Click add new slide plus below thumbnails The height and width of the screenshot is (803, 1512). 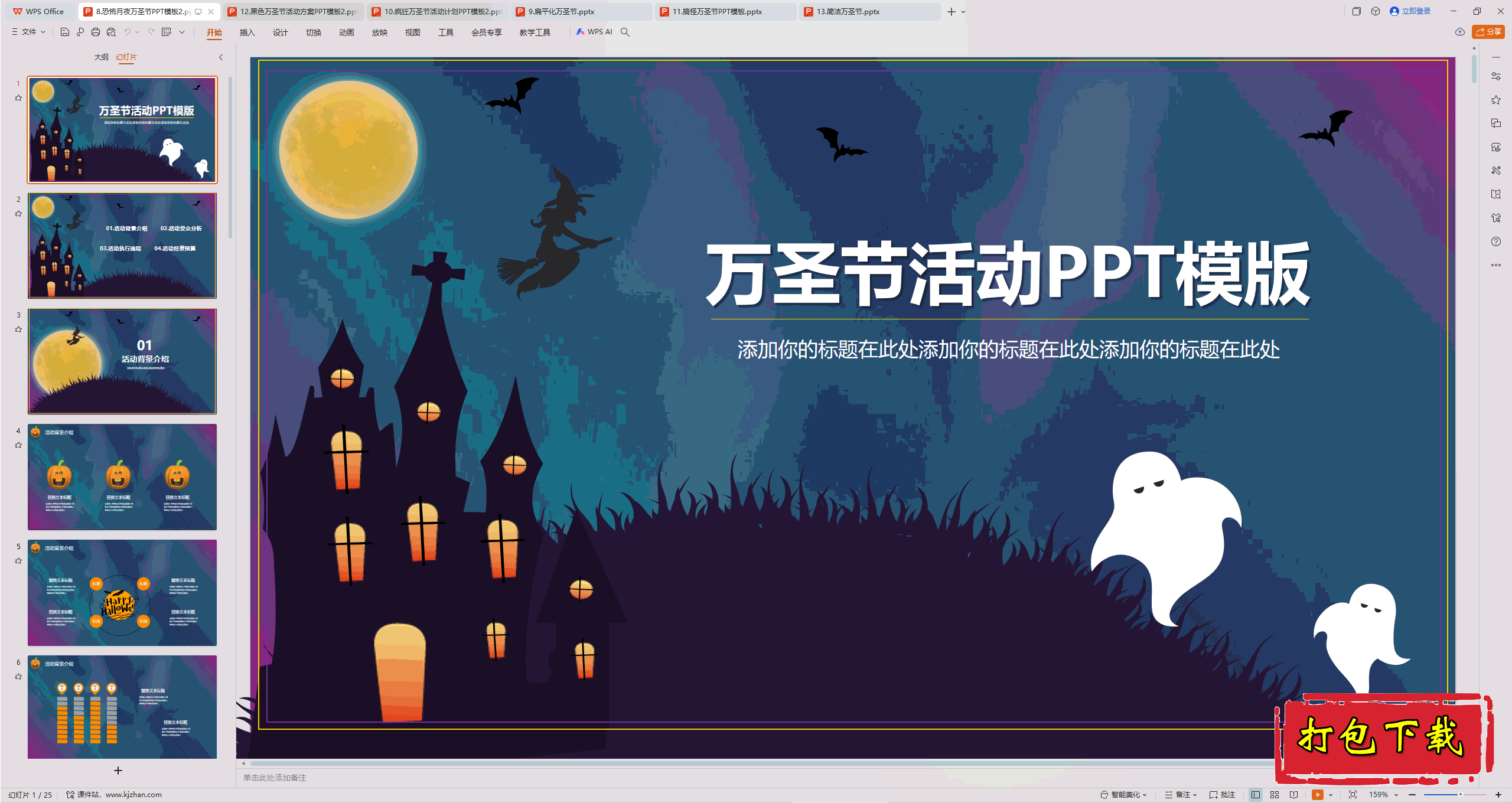118,771
